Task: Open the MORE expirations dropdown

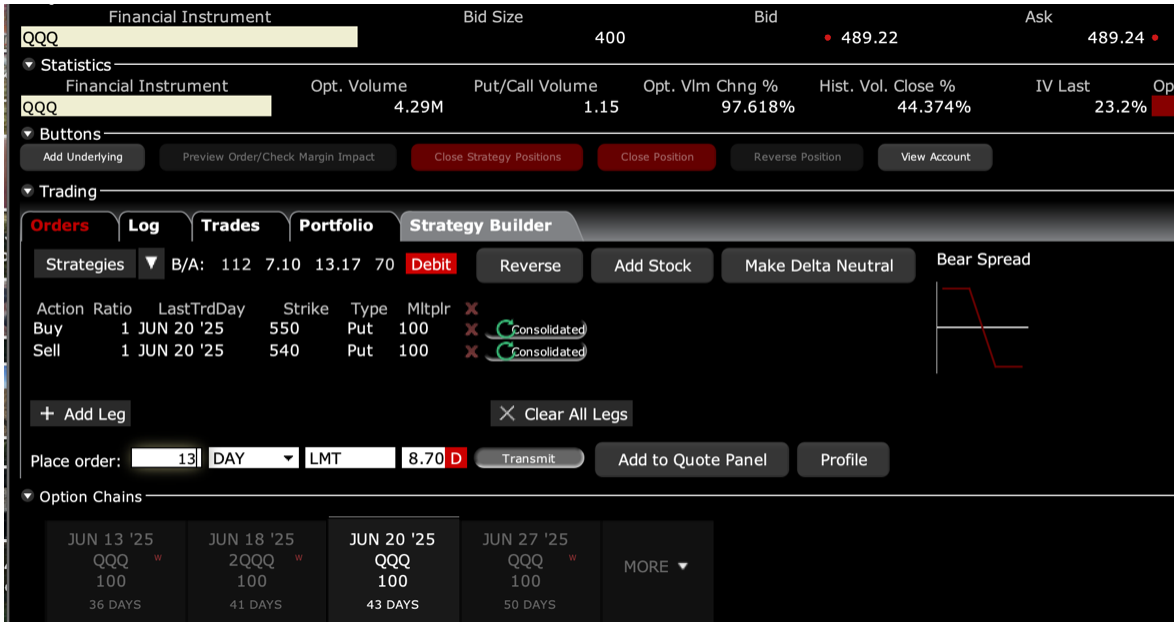Action: click(656, 567)
